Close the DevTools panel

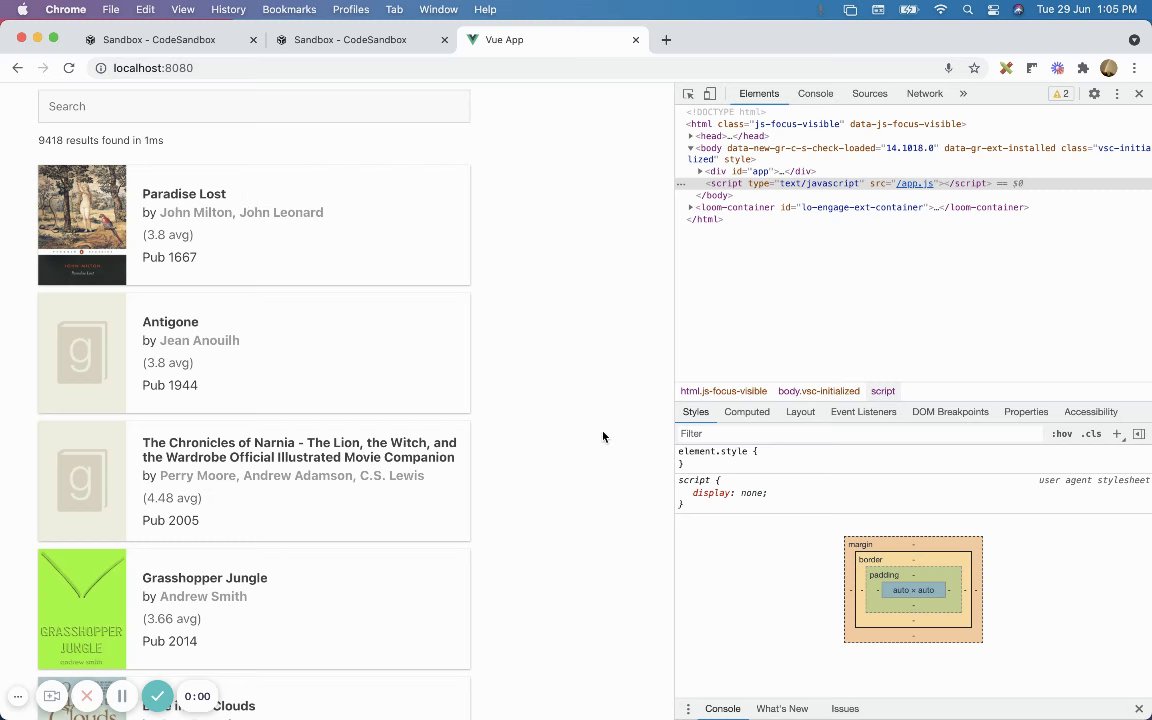click(1139, 94)
